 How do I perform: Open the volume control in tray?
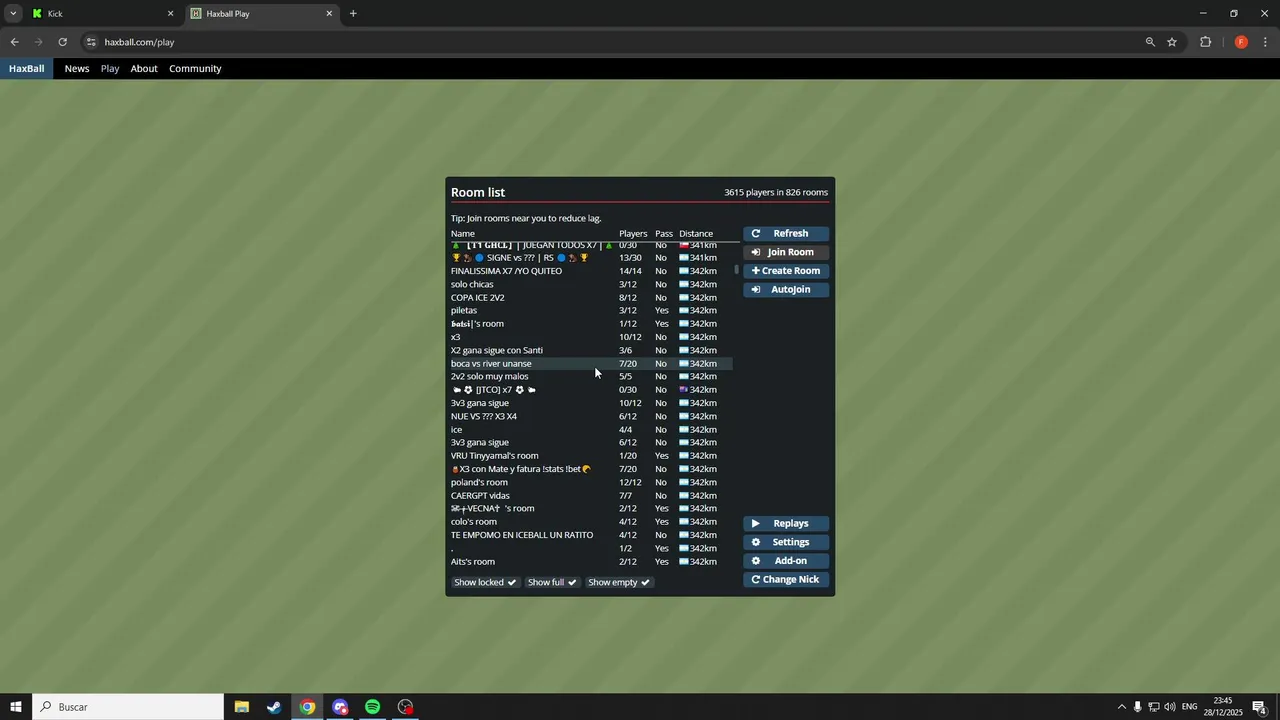coord(1169,707)
